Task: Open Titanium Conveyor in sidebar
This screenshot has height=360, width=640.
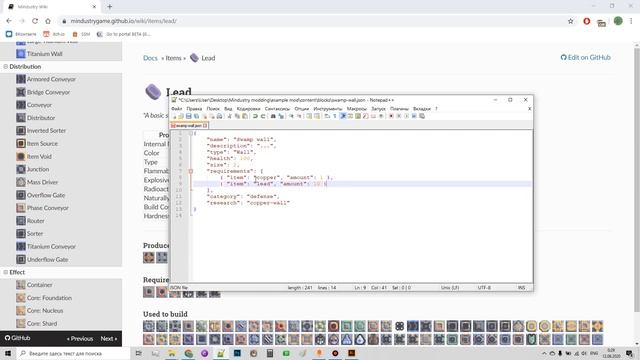Action: (51, 247)
